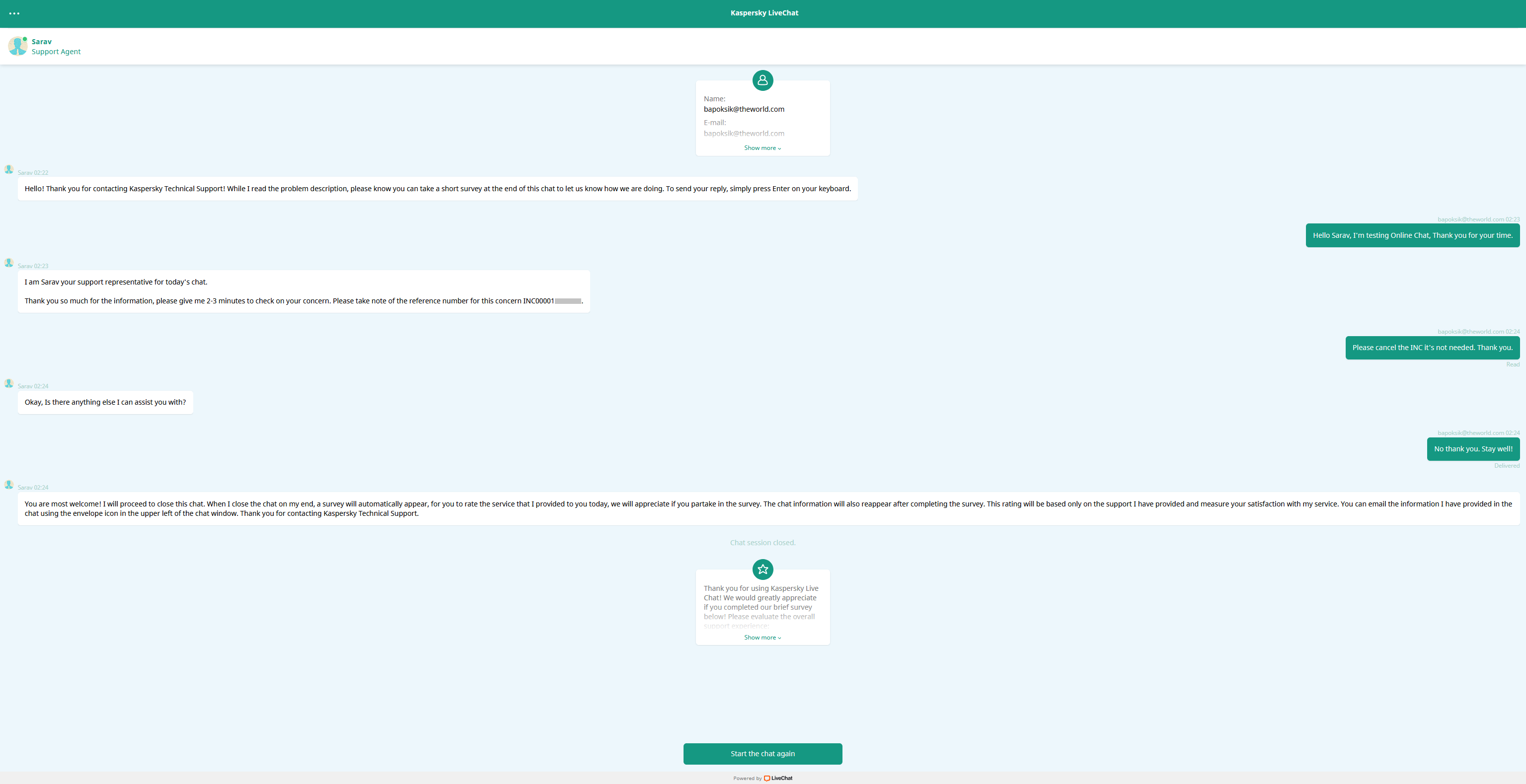Click the 'Powered by LiveChat' link
Viewport: 1526px width, 784px height.
(x=748, y=778)
